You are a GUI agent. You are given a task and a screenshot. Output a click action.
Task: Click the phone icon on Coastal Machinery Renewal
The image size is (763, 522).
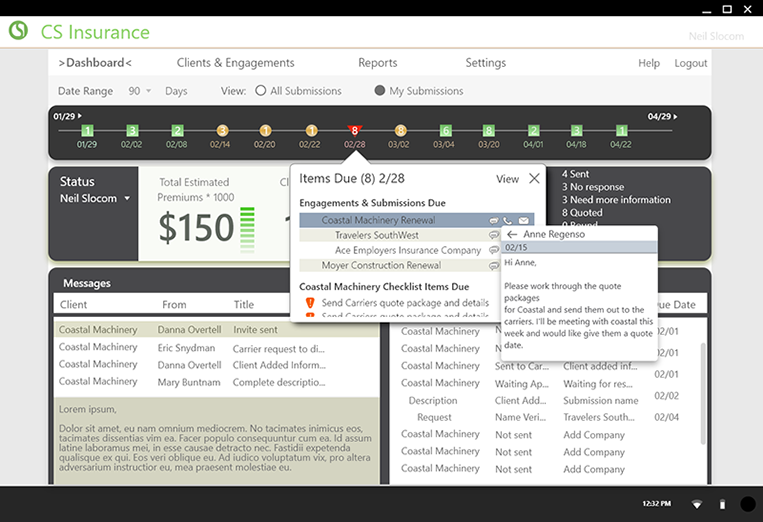tap(508, 221)
